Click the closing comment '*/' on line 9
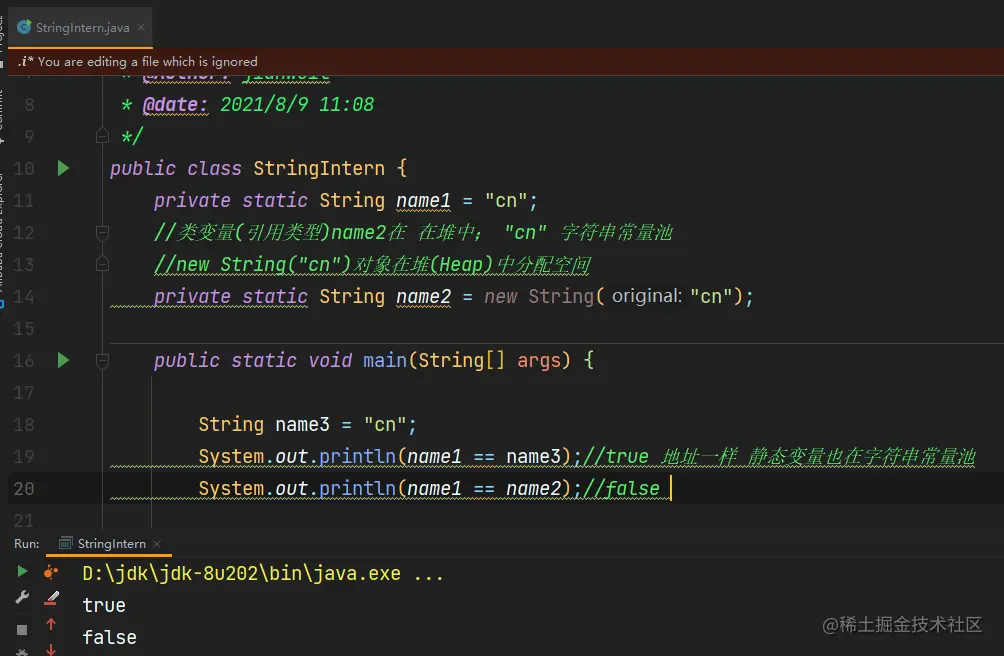This screenshot has width=1004, height=656. 132,136
